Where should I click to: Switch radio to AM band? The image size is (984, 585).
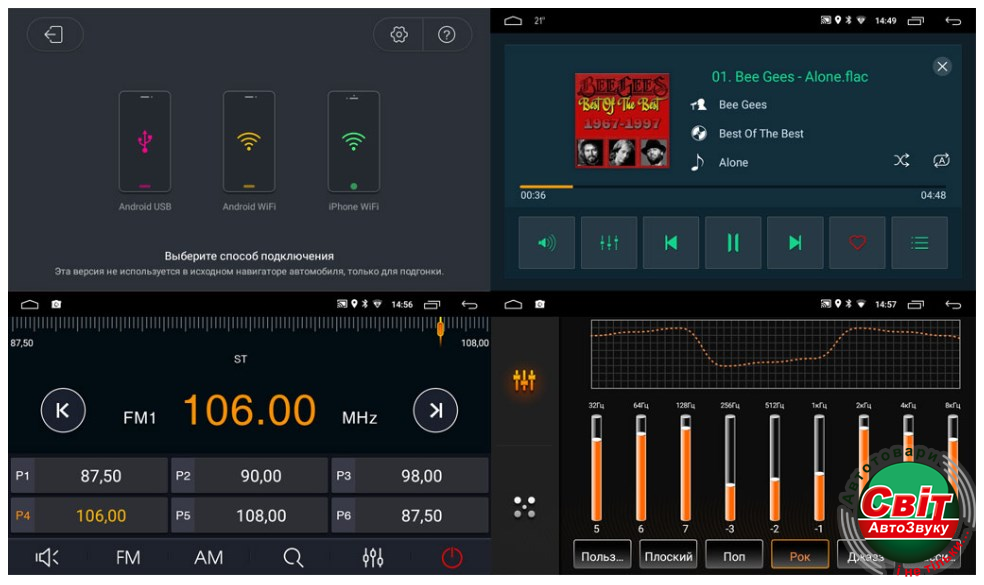[x=208, y=558]
